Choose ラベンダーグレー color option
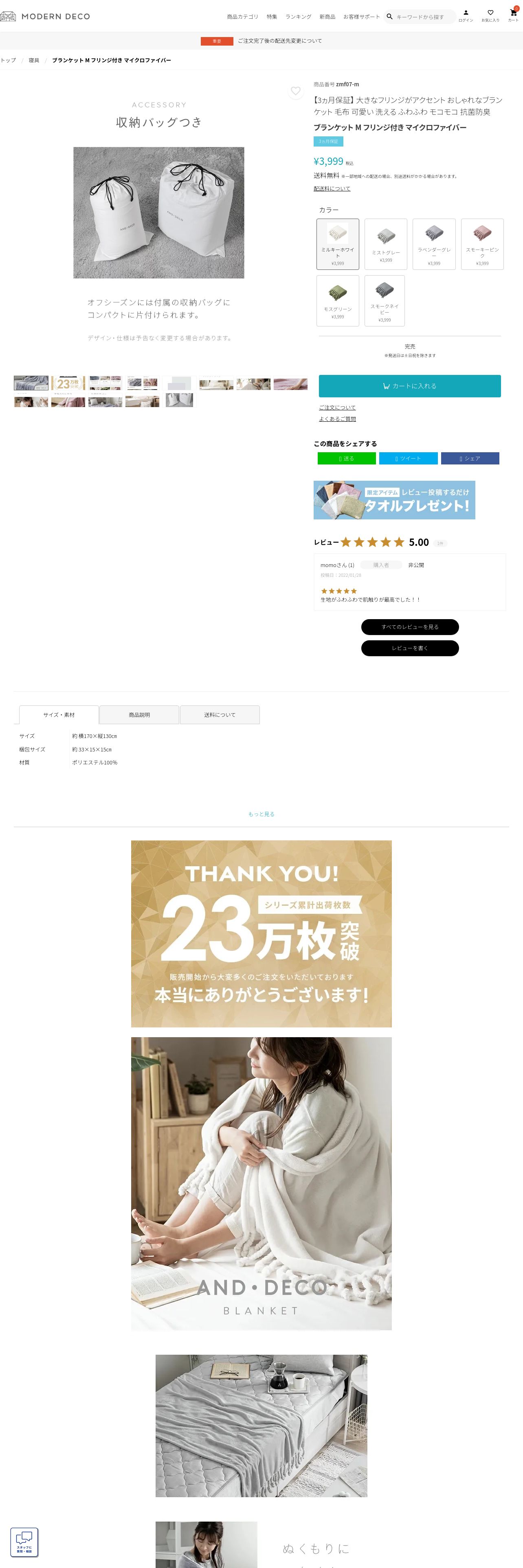The width and height of the screenshot is (523, 1568). coord(434,244)
